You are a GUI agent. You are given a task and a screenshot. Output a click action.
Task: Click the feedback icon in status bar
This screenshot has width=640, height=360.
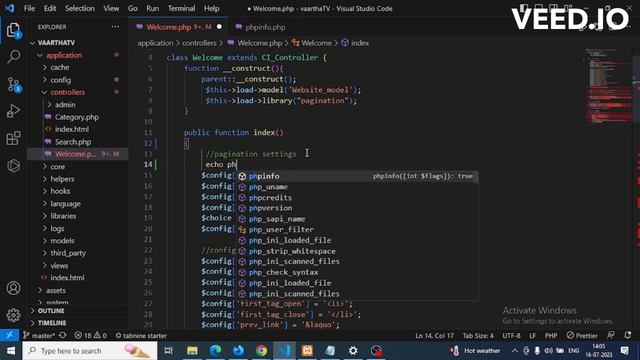click(611, 335)
